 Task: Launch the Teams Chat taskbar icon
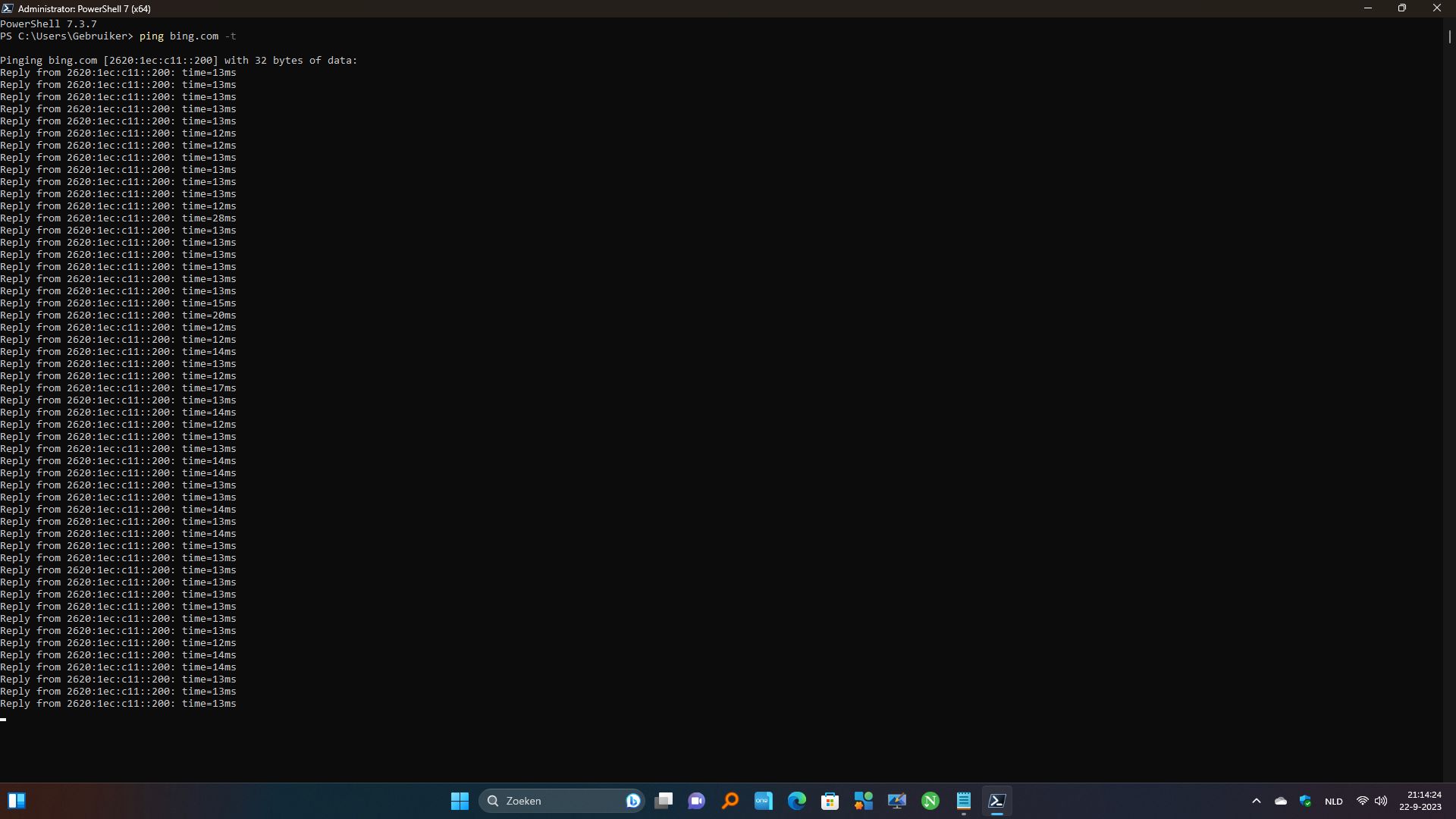click(x=696, y=801)
